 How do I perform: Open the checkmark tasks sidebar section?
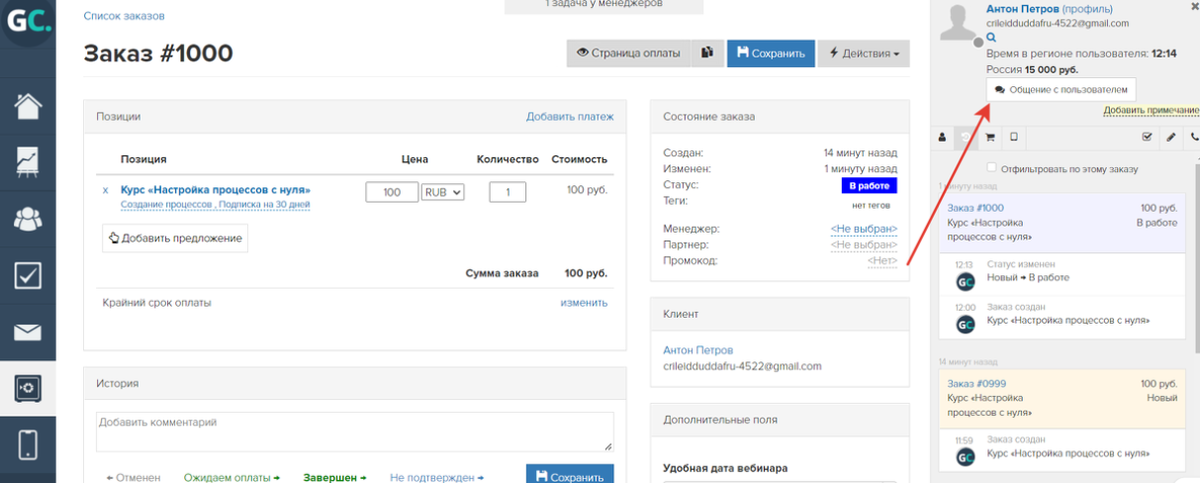click(27, 277)
